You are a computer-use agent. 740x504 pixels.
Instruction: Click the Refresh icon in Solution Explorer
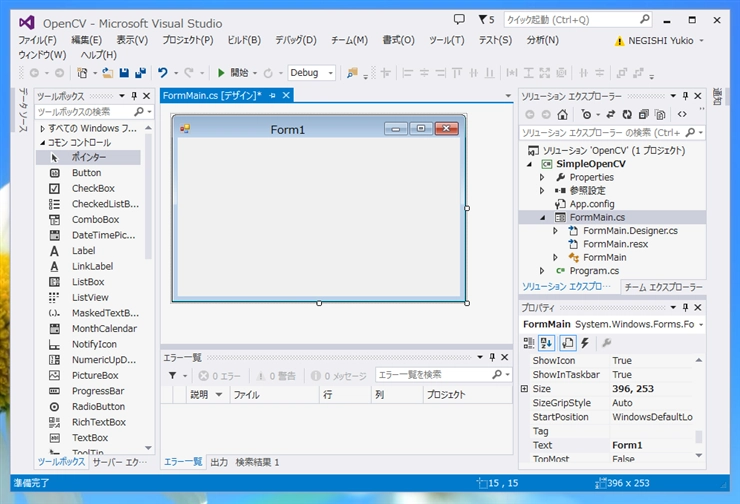pyautogui.click(x=627, y=114)
